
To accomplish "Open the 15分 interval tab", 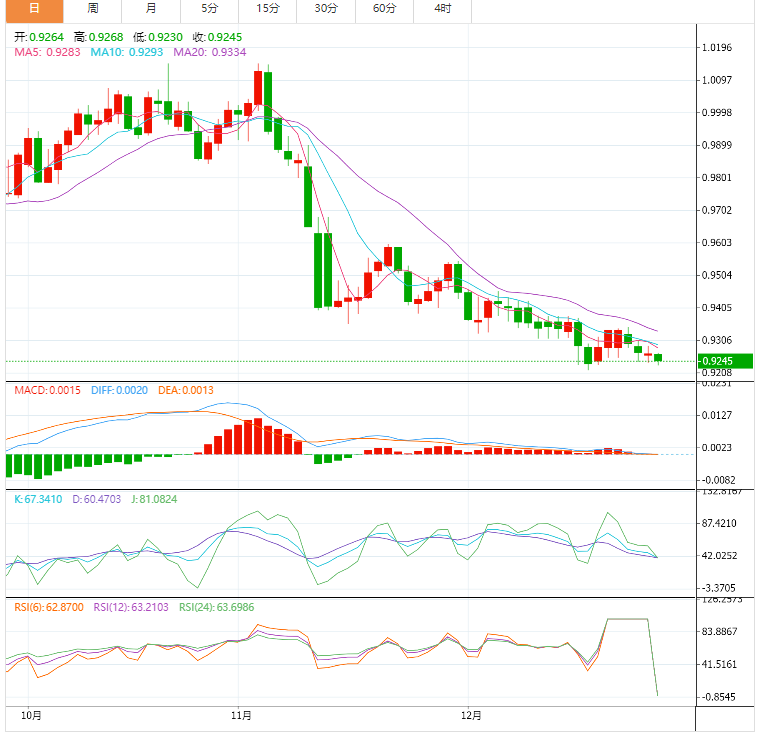I will pos(268,9).
